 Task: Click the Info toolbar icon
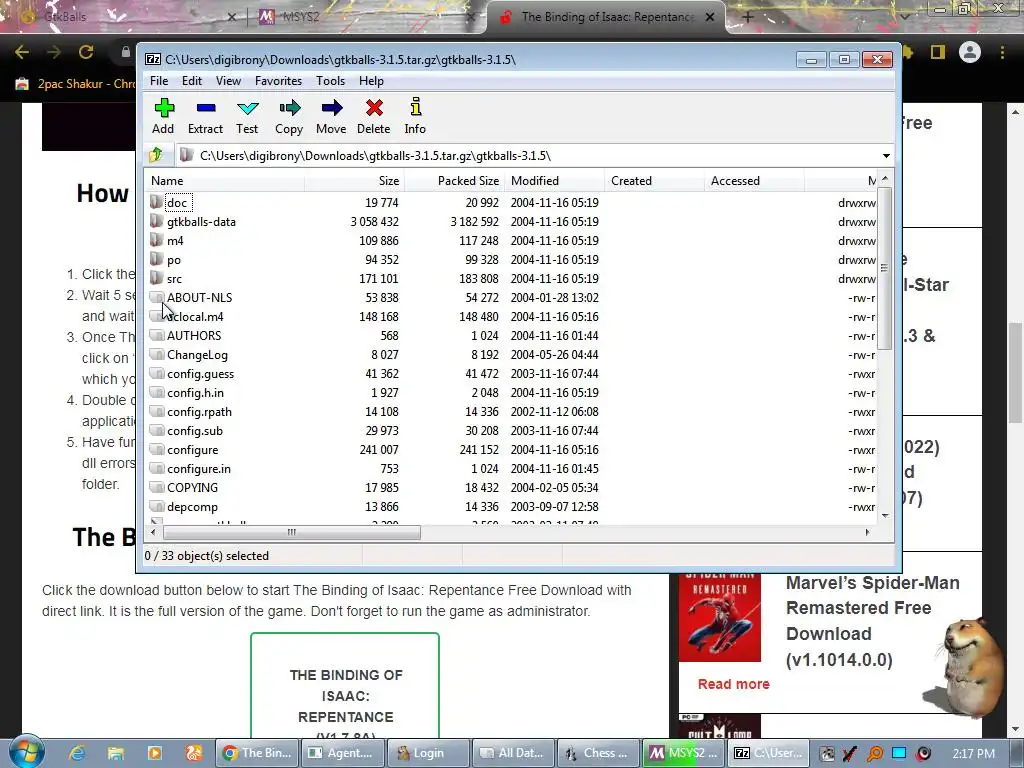coord(415,108)
